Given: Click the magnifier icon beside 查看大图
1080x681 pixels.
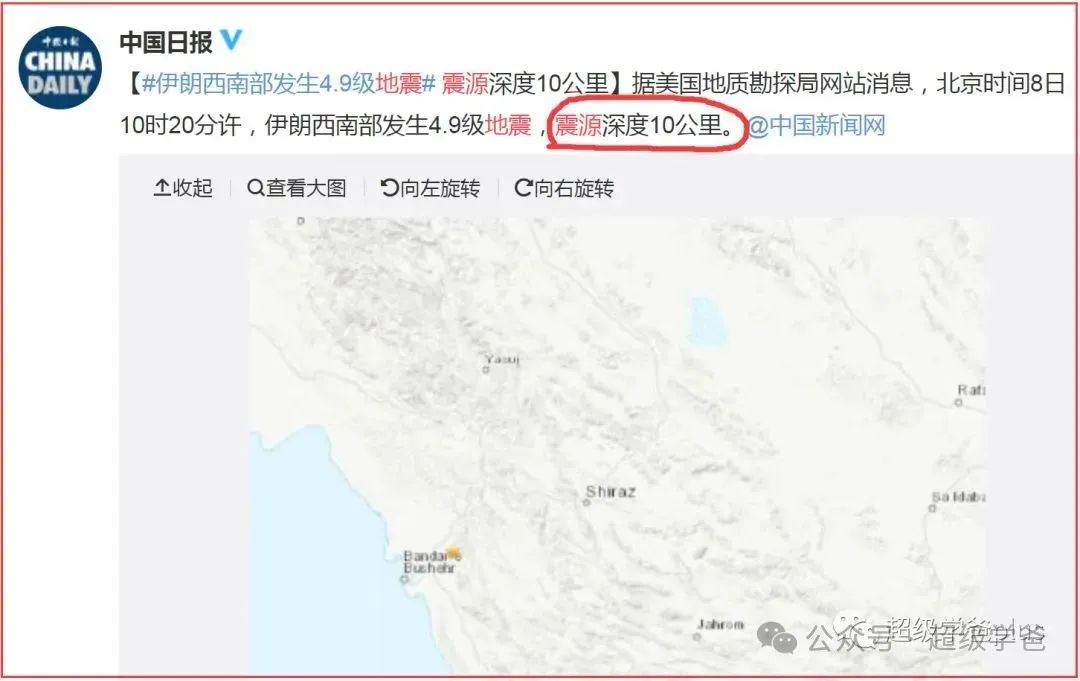Looking at the screenshot, I should pos(256,187).
